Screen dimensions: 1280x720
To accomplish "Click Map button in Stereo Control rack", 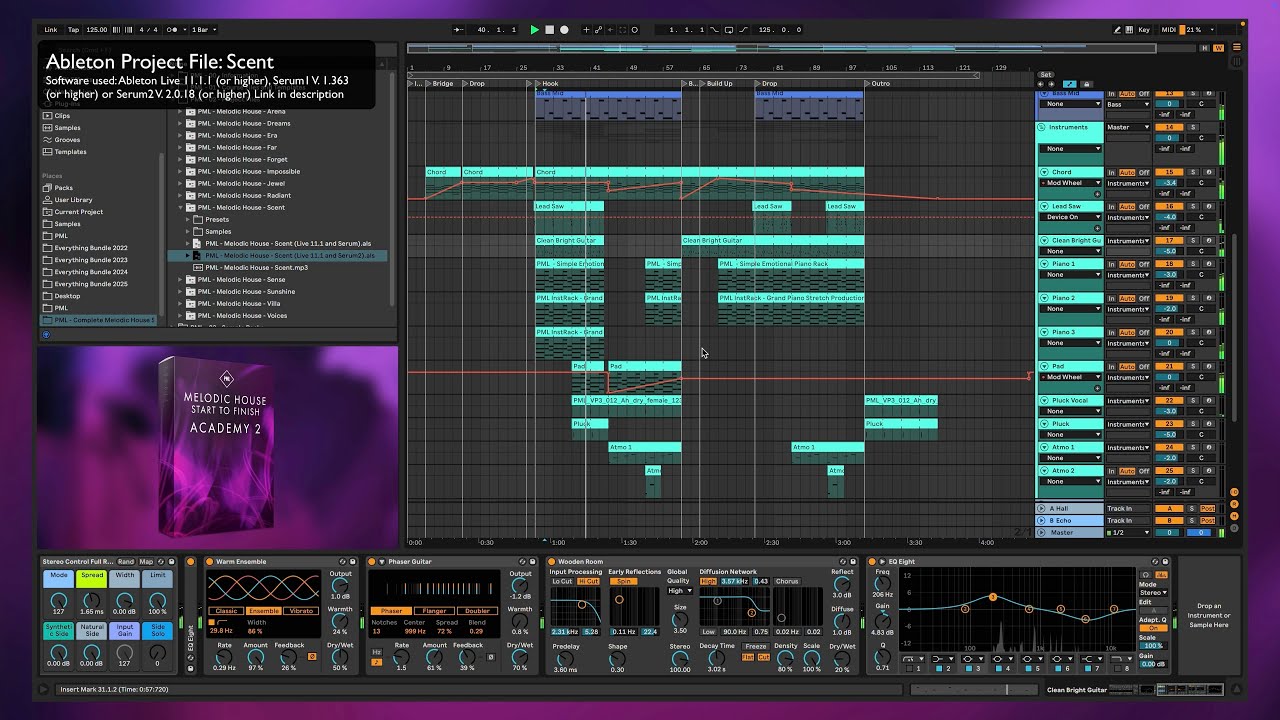I will [x=146, y=562].
